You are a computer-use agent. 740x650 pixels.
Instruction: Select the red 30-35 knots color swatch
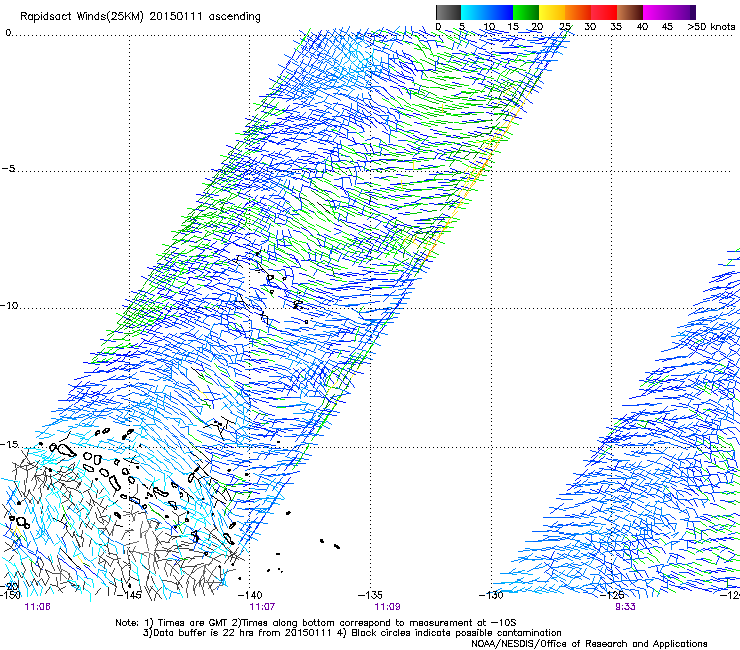[x=604, y=12]
